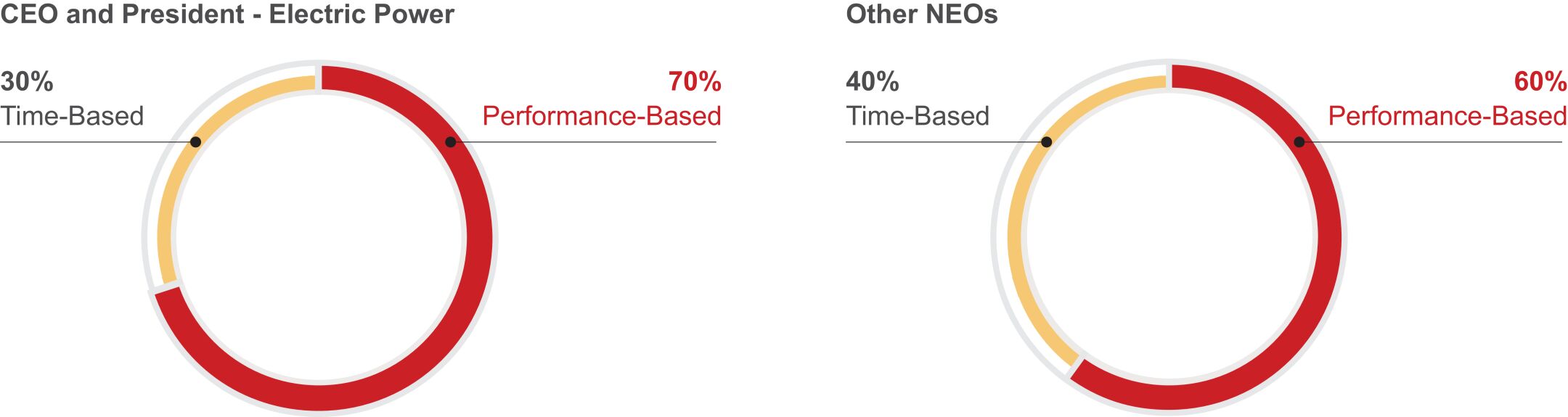This screenshot has height=417, width=1568.
Task: Click the 40% value label
Action: pos(872,81)
